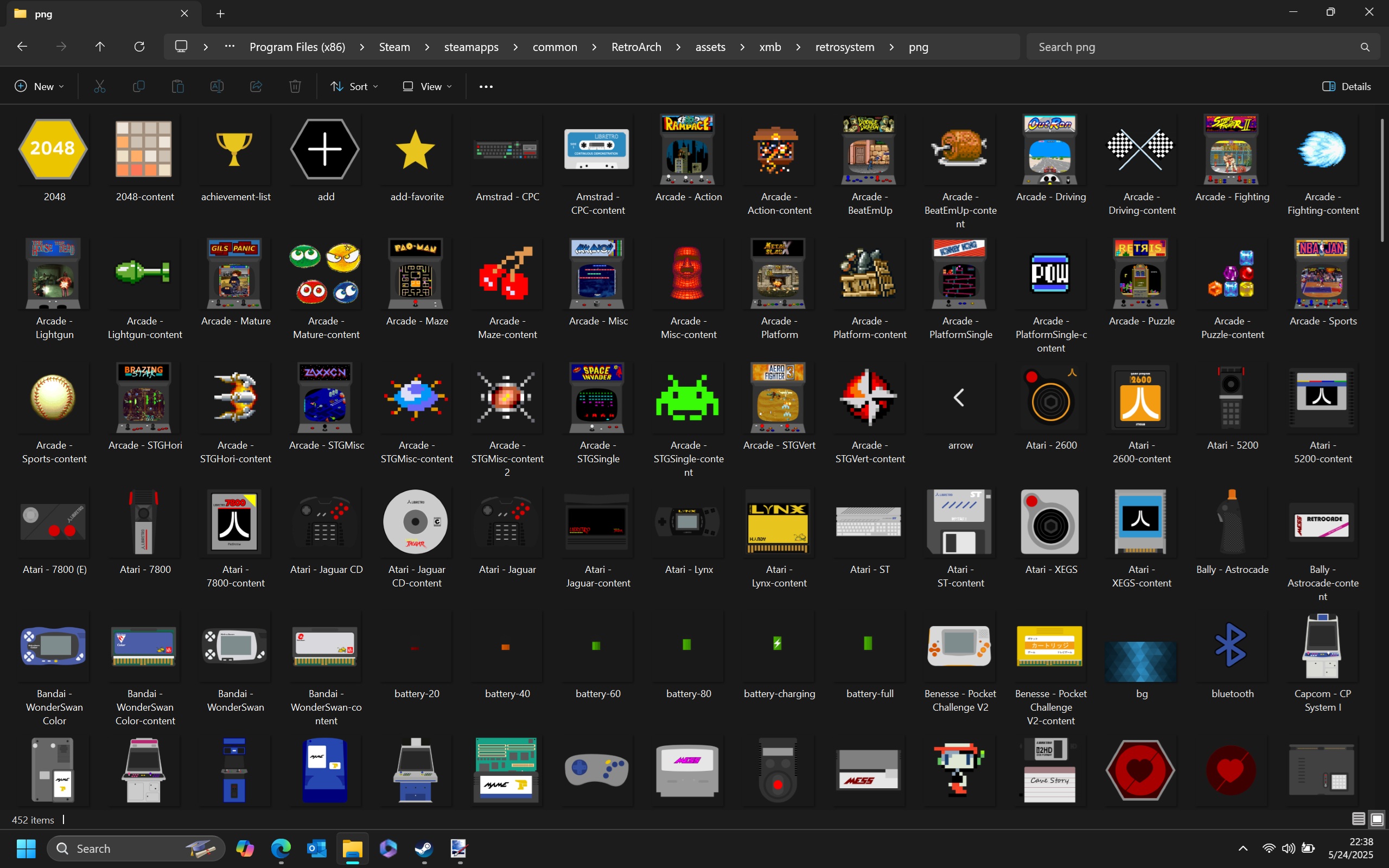1389x868 pixels.
Task: Switch to details list view layout
Action: pos(1358,819)
